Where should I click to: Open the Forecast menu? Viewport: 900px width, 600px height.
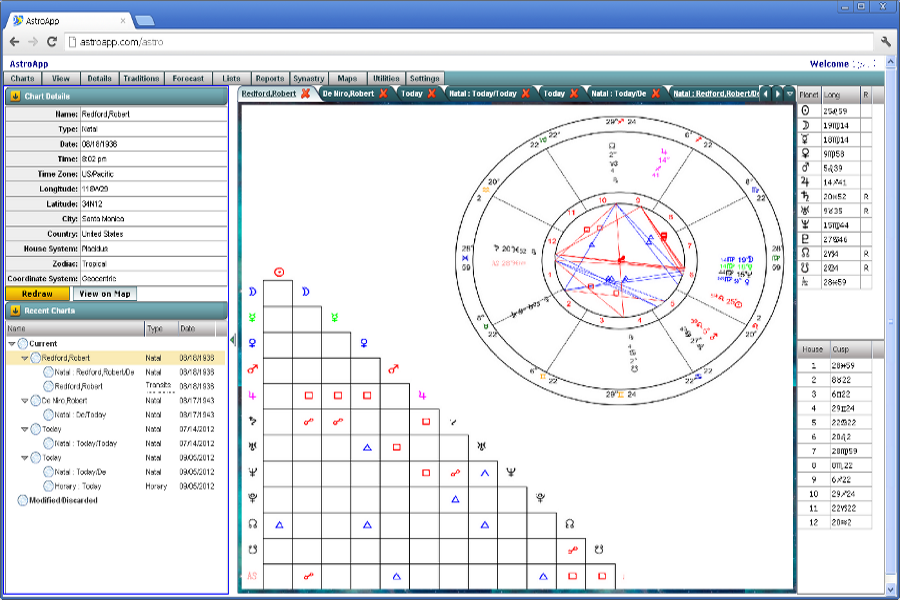(x=188, y=78)
